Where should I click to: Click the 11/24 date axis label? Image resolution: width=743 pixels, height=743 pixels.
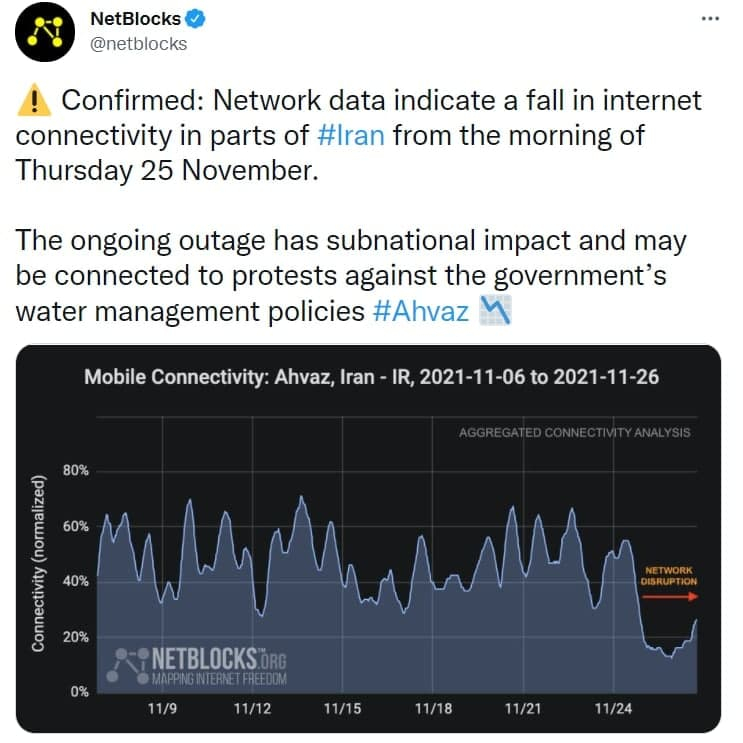(612, 709)
